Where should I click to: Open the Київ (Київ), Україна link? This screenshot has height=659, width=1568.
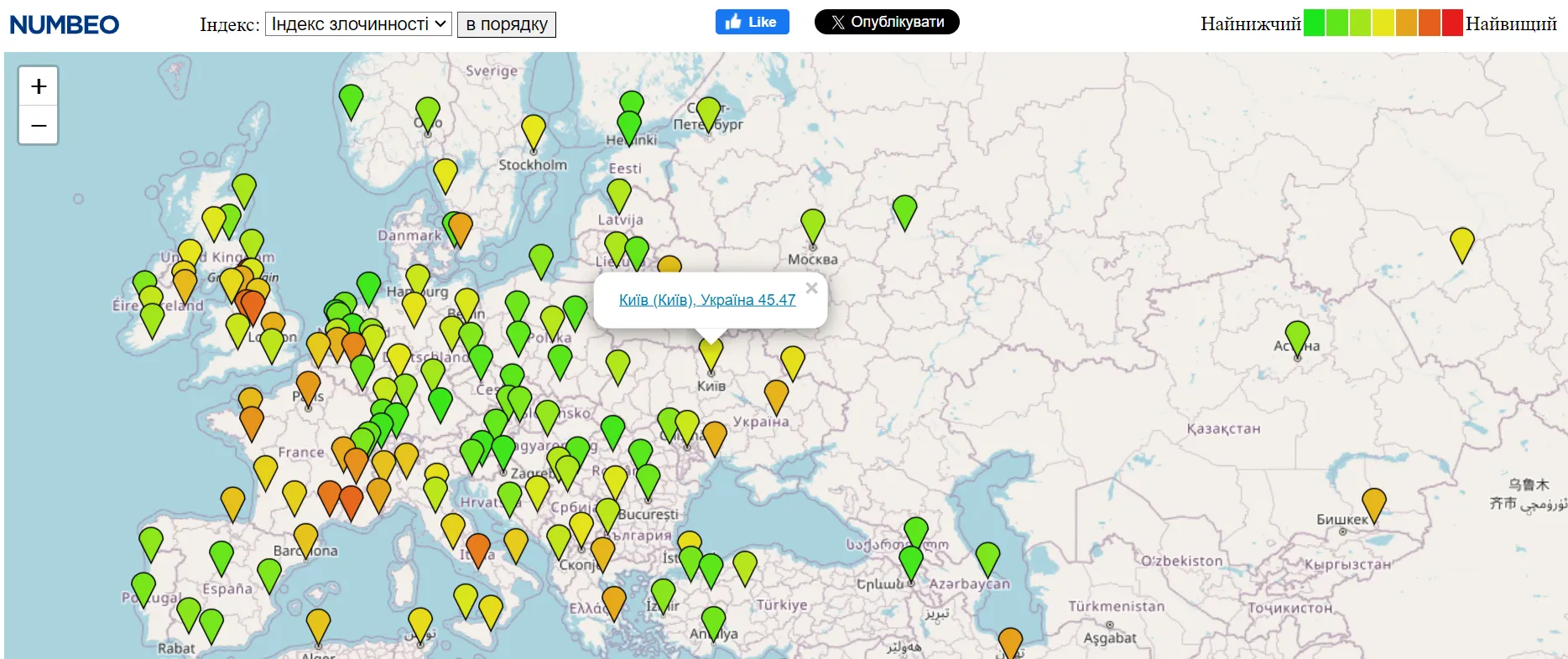click(x=706, y=300)
